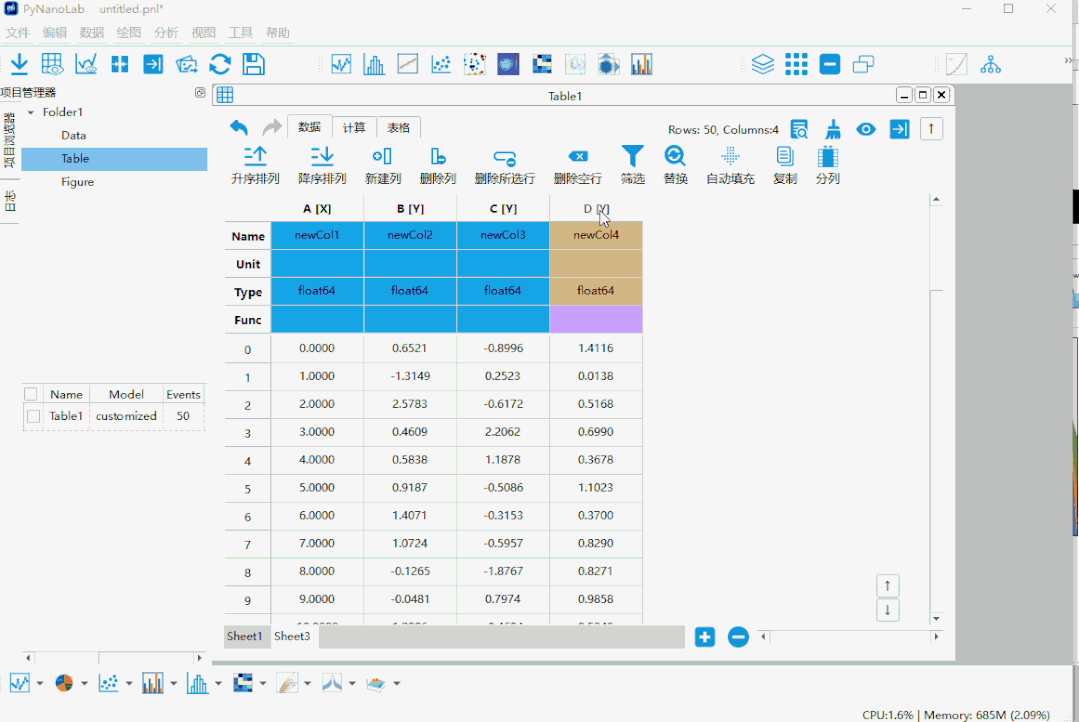
Task: Switch to Sheet3 tab
Action: tap(292, 636)
